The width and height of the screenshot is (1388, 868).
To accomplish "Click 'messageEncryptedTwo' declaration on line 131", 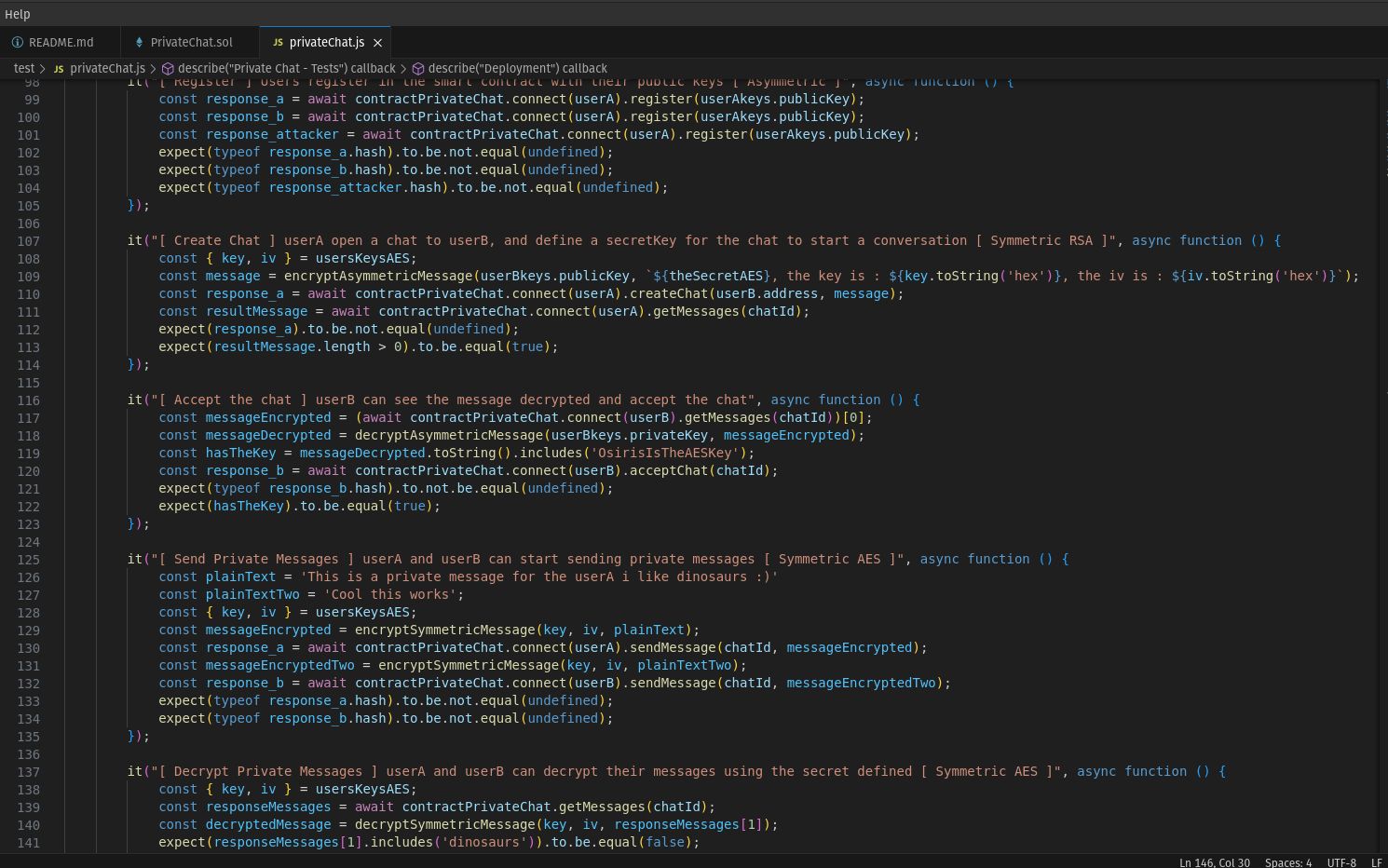I will (x=280, y=665).
